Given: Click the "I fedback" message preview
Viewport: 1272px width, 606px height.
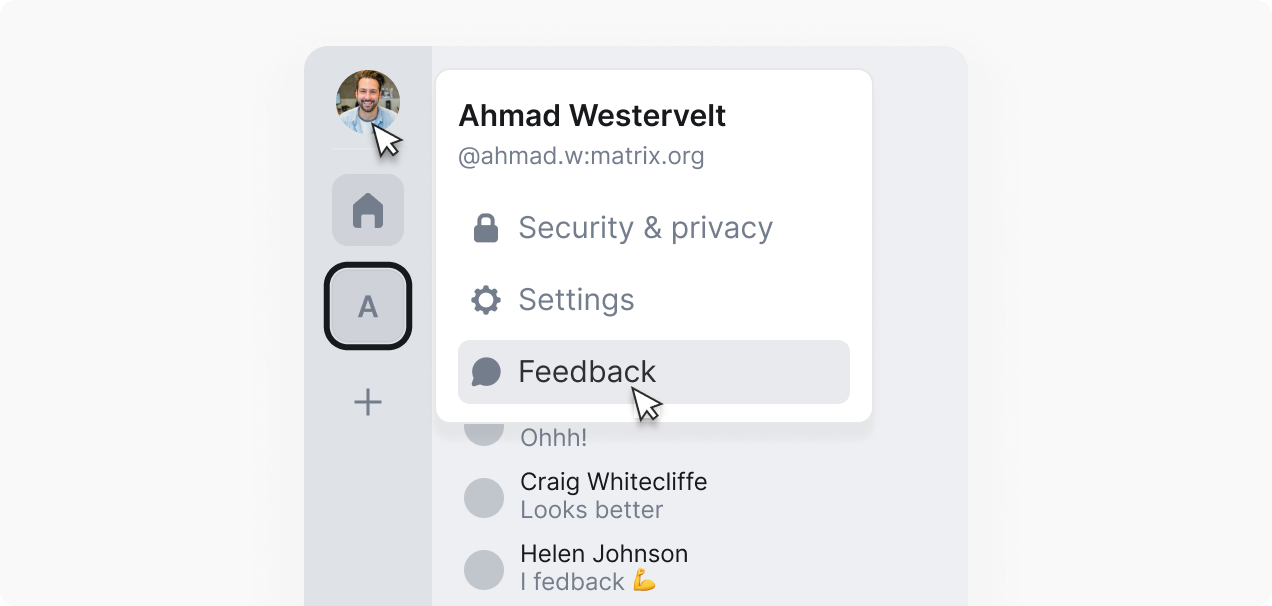Looking at the screenshot, I should pyautogui.click(x=587, y=582).
